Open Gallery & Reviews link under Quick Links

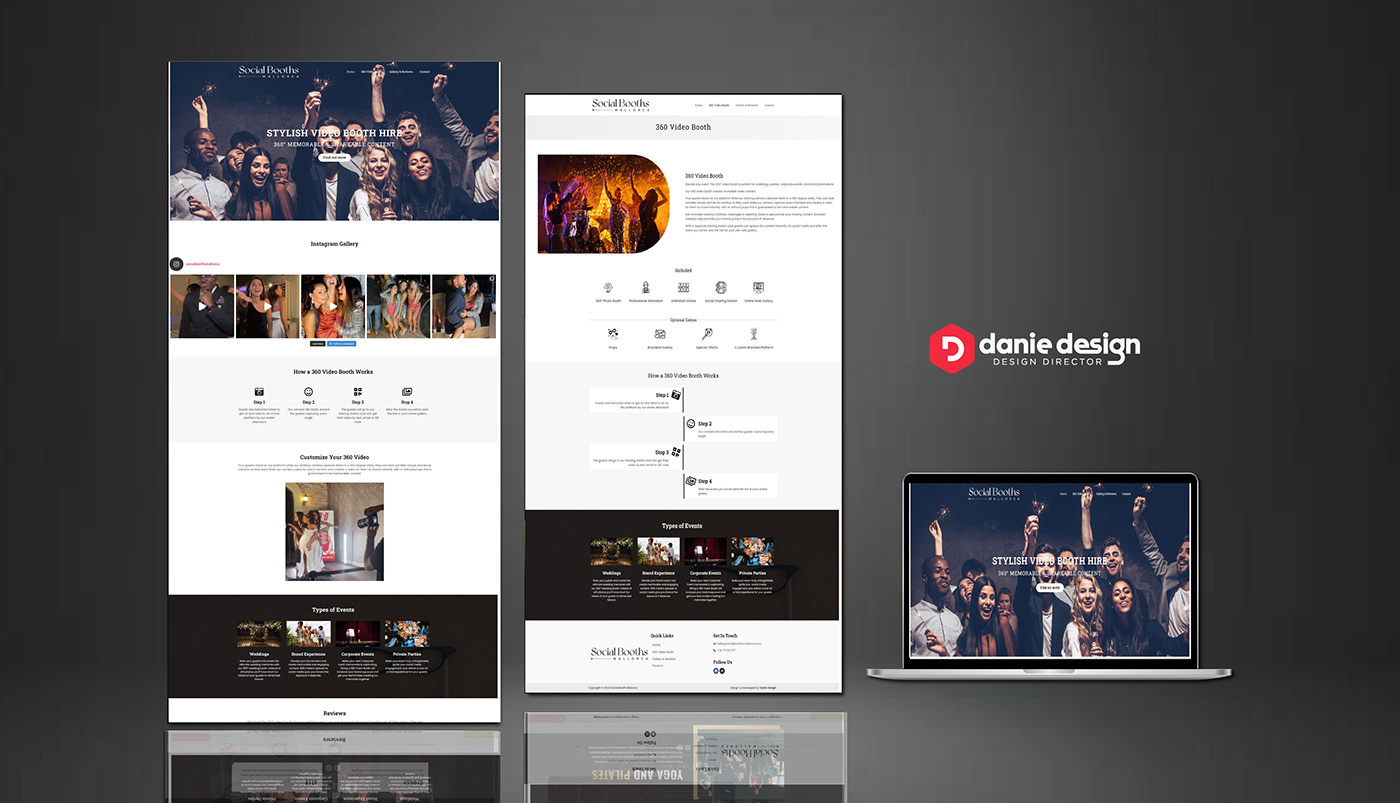pyautogui.click(x=664, y=659)
